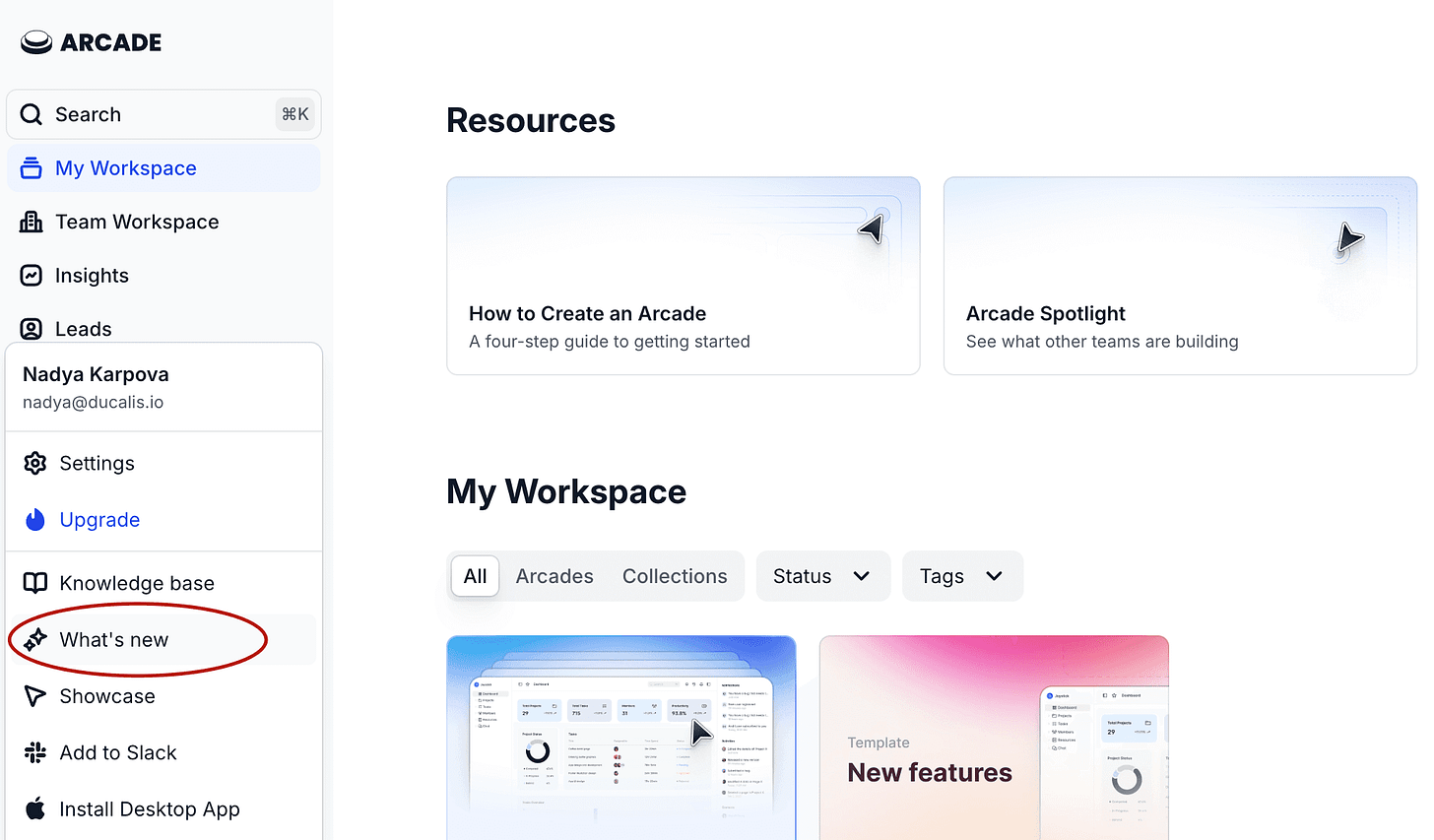Open the Tags filter label

(942, 576)
